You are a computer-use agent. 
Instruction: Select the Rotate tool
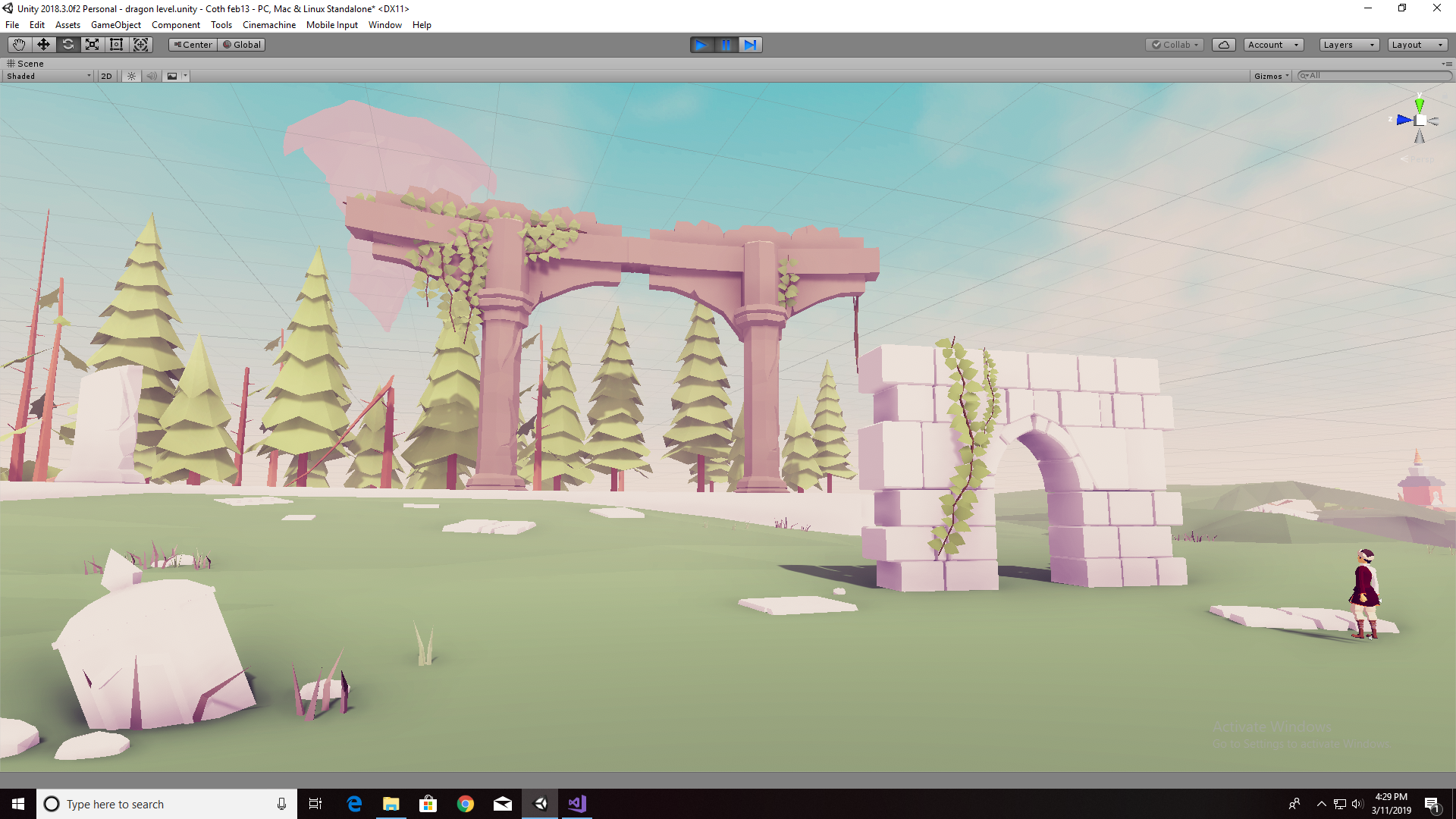(x=67, y=45)
